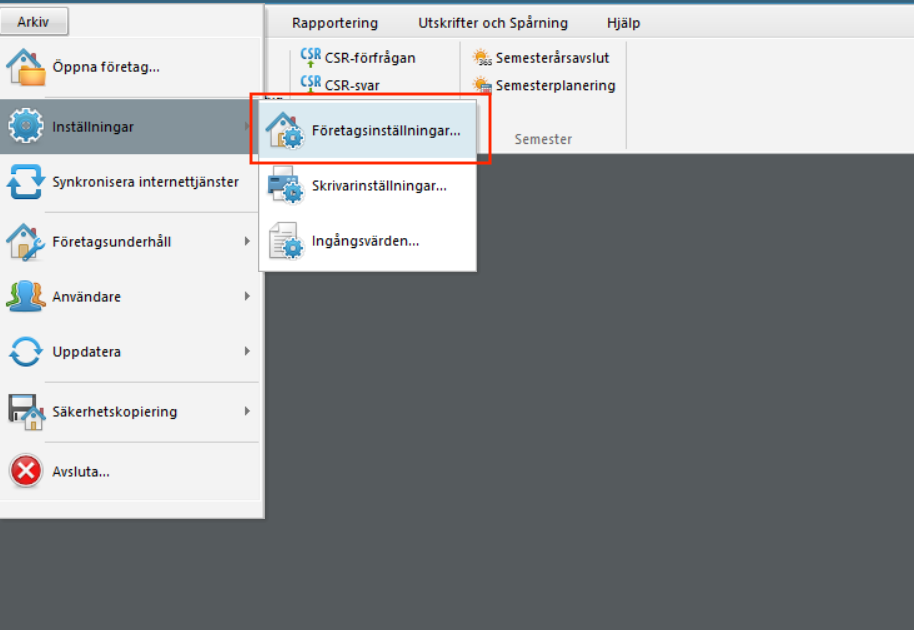This screenshot has width=914, height=630.
Task: Click the Arkiv button
Action: click(x=34, y=21)
